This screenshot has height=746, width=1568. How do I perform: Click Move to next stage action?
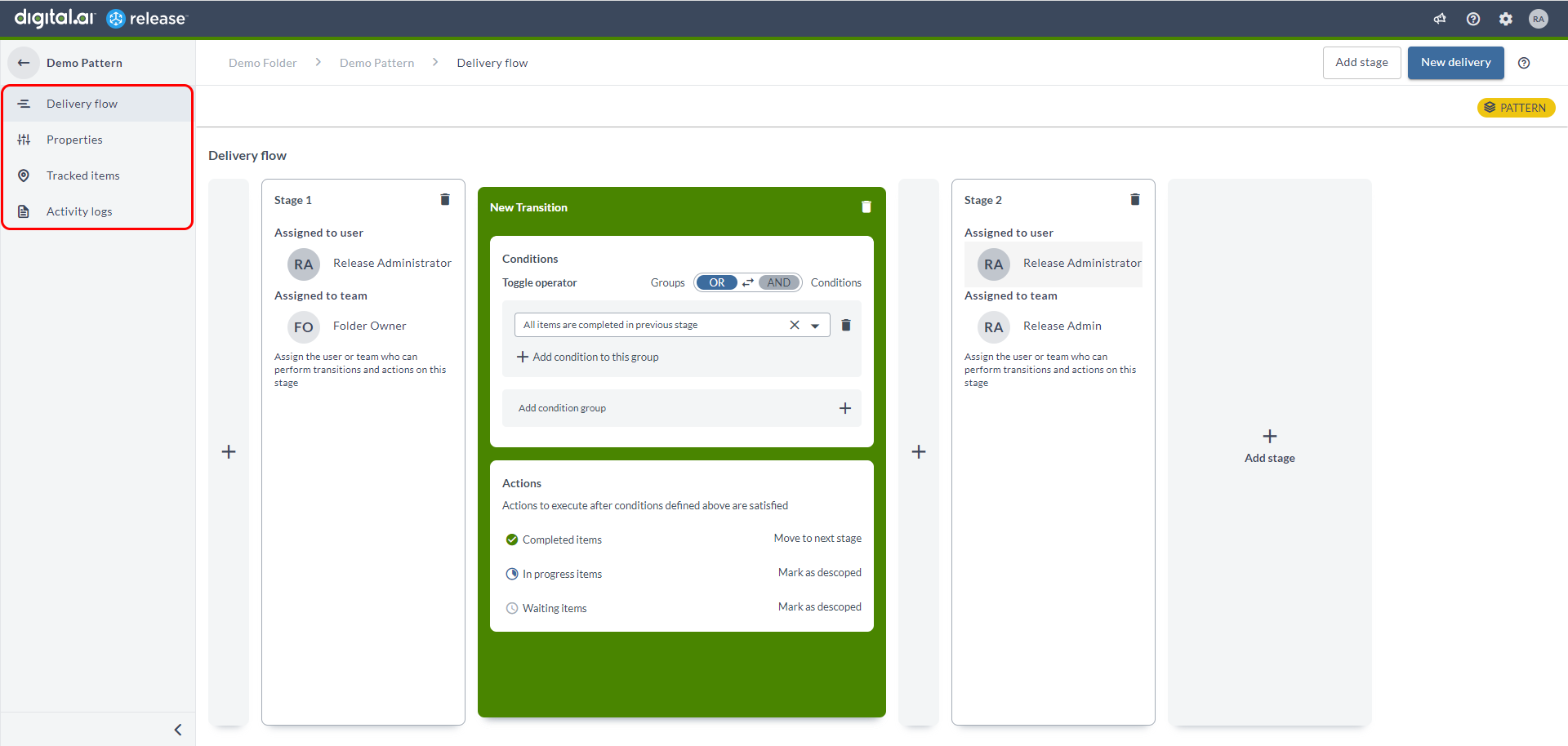[x=817, y=539]
